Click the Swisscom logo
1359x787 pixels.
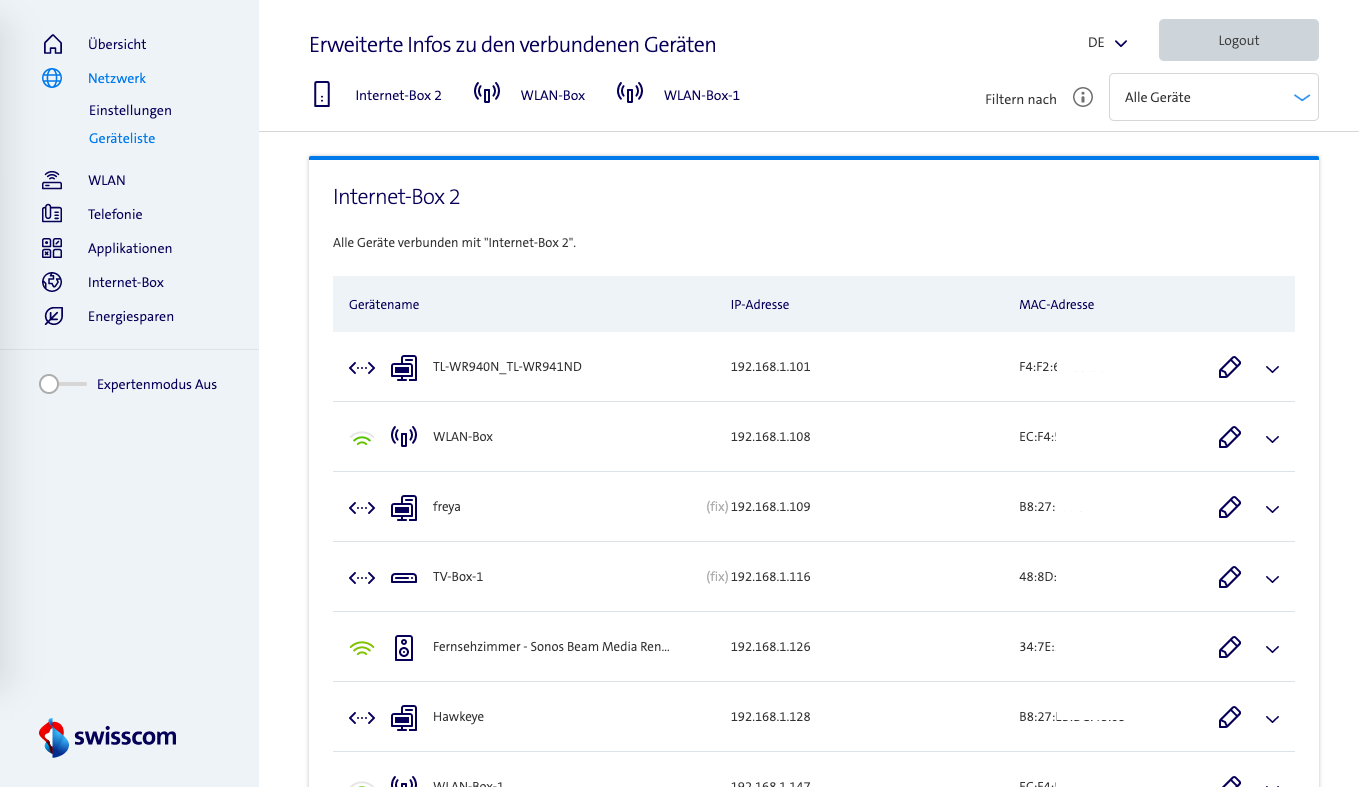click(x=107, y=738)
